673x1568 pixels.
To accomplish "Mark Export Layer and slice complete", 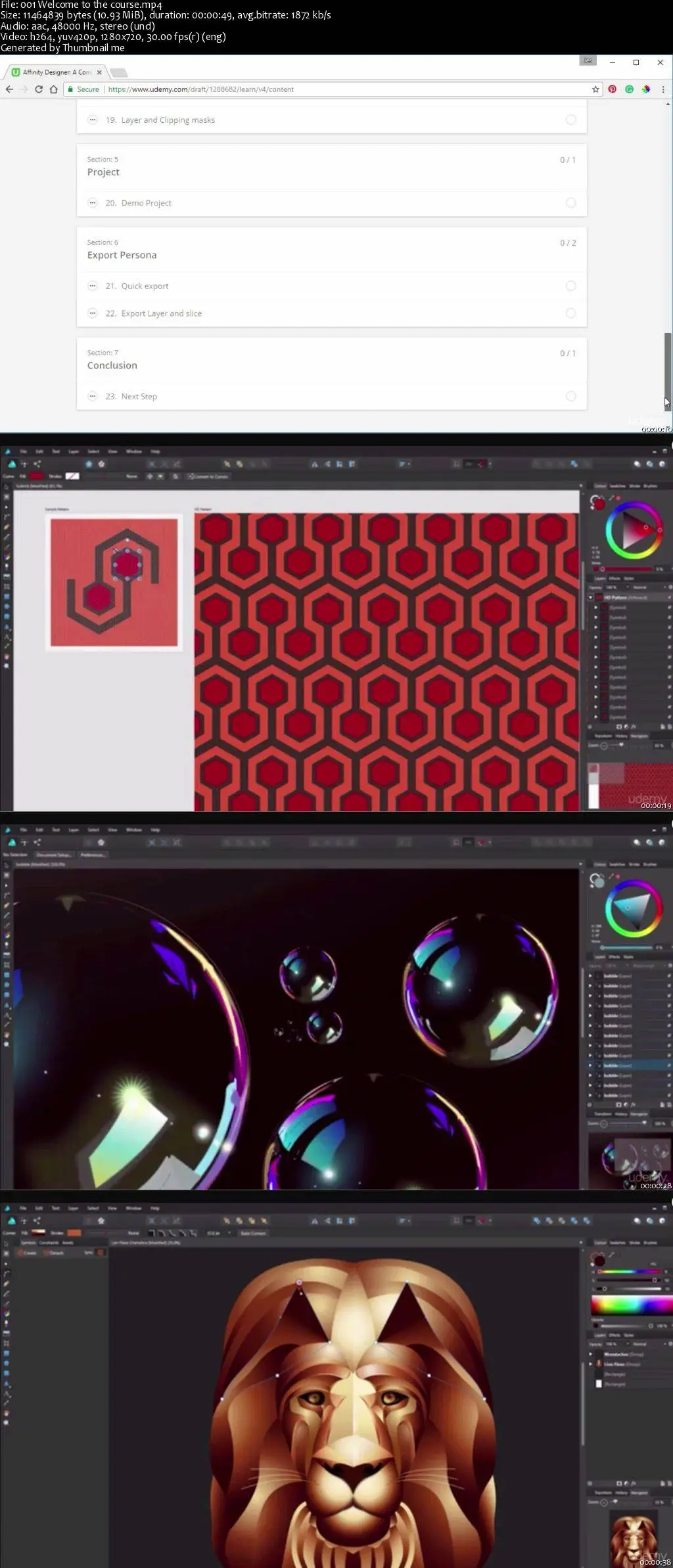I will tap(571, 313).
